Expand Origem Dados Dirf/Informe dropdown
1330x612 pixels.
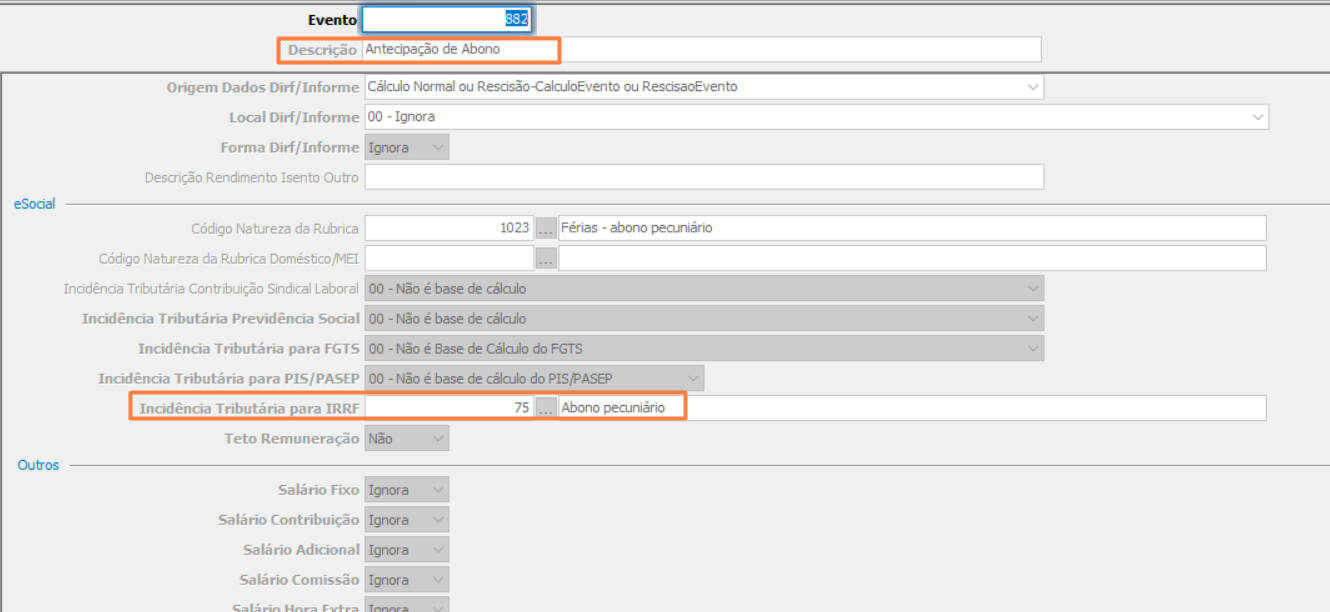(1033, 87)
